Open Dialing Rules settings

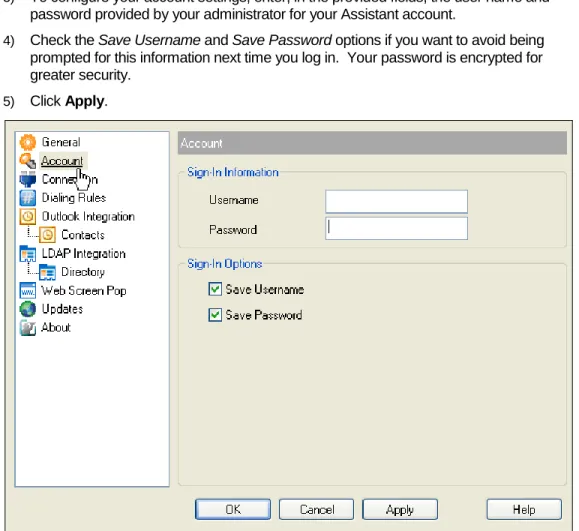(x=74, y=198)
